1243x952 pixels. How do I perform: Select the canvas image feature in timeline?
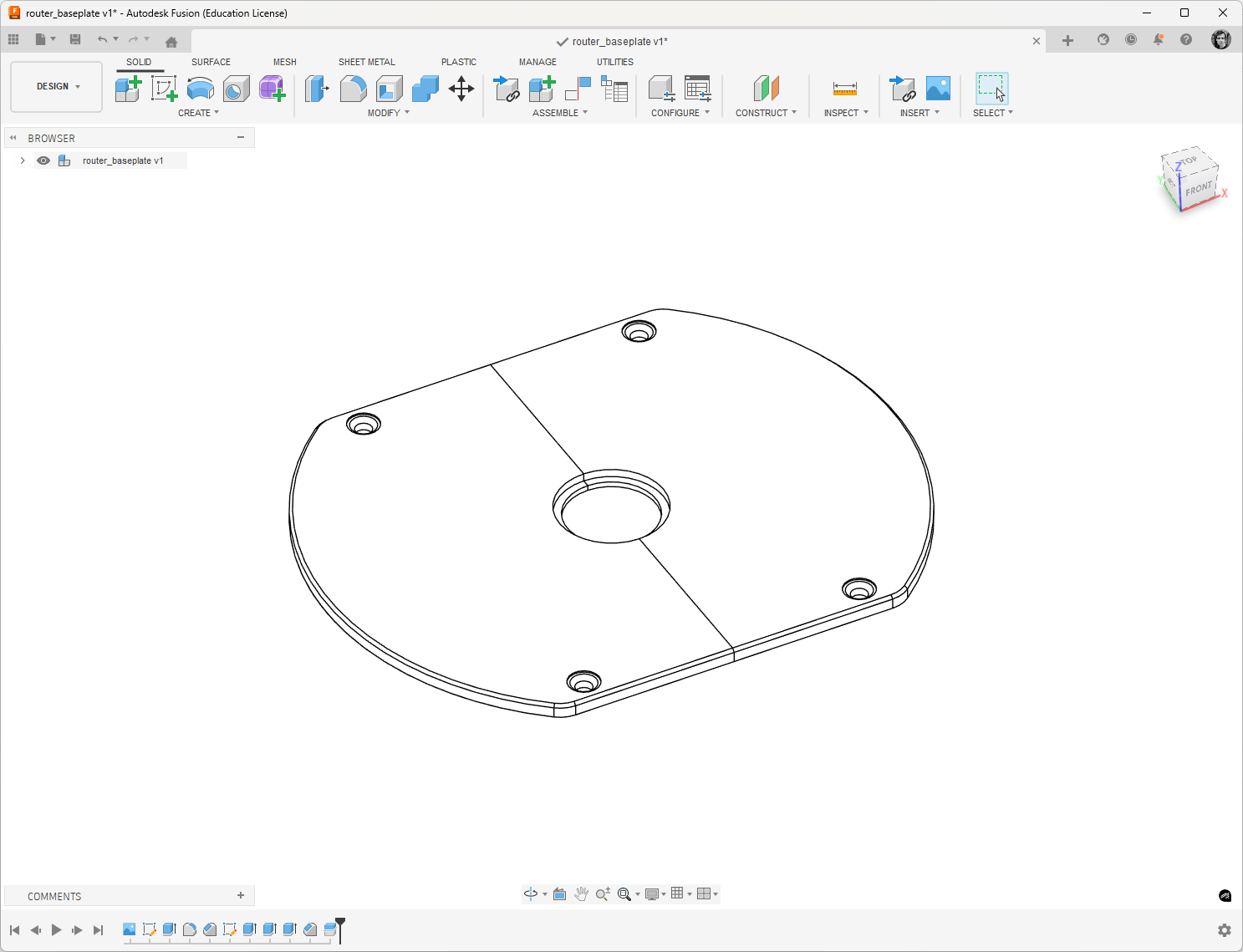tap(129, 929)
